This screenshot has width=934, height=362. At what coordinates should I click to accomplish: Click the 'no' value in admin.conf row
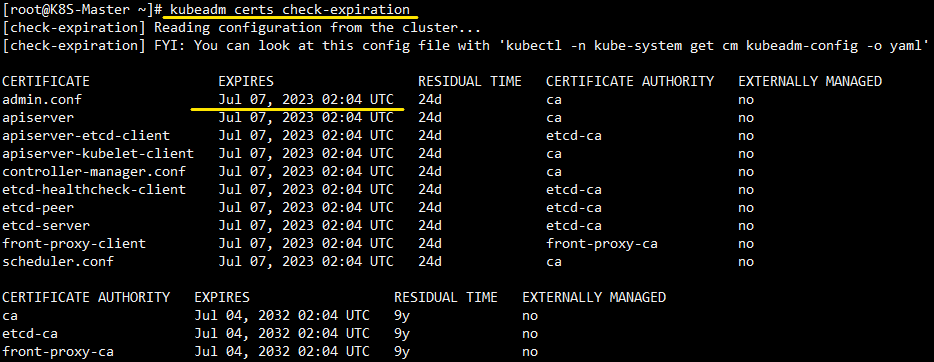(x=746, y=101)
